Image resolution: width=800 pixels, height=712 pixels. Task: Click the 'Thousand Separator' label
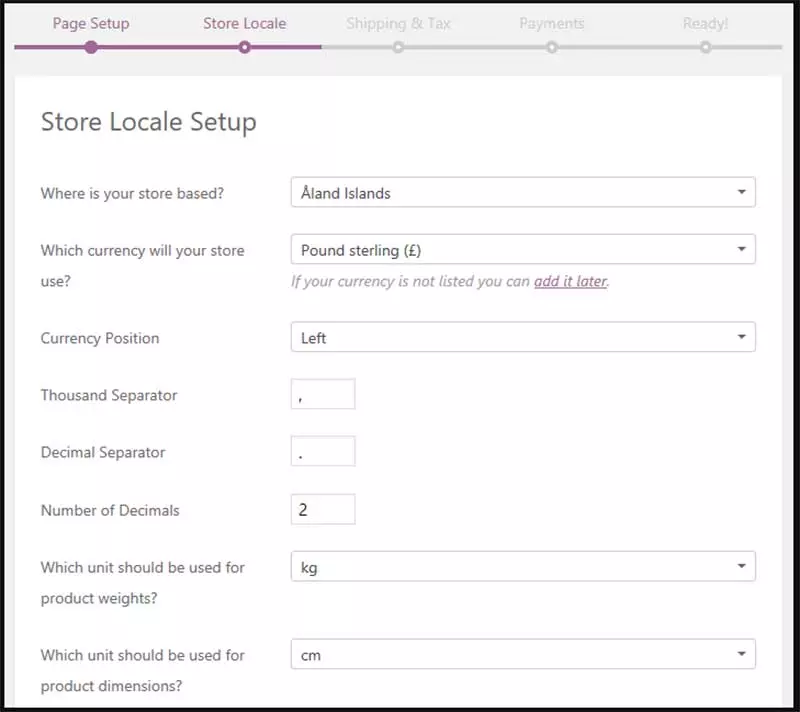(109, 395)
